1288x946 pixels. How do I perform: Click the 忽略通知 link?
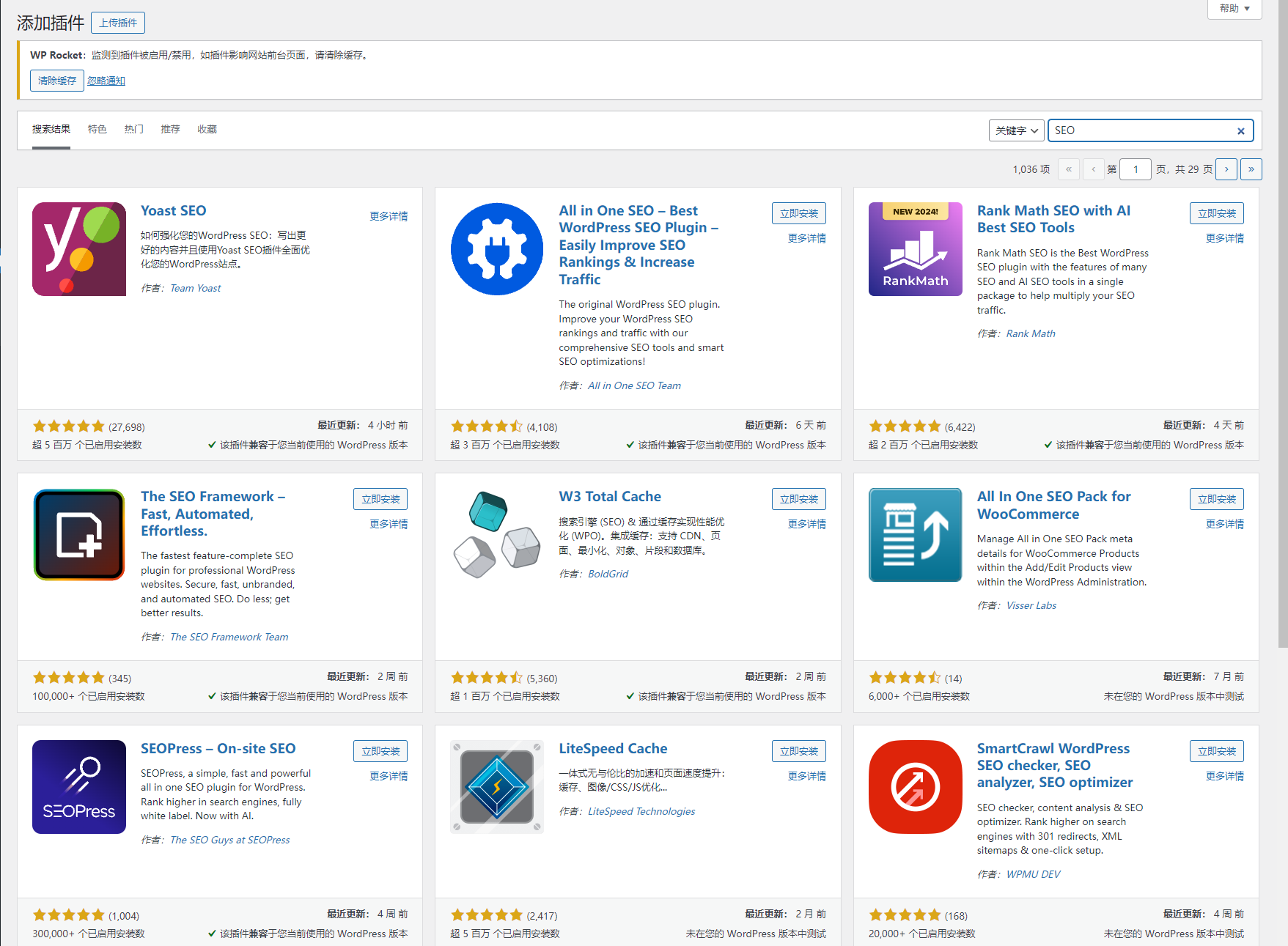click(x=106, y=81)
